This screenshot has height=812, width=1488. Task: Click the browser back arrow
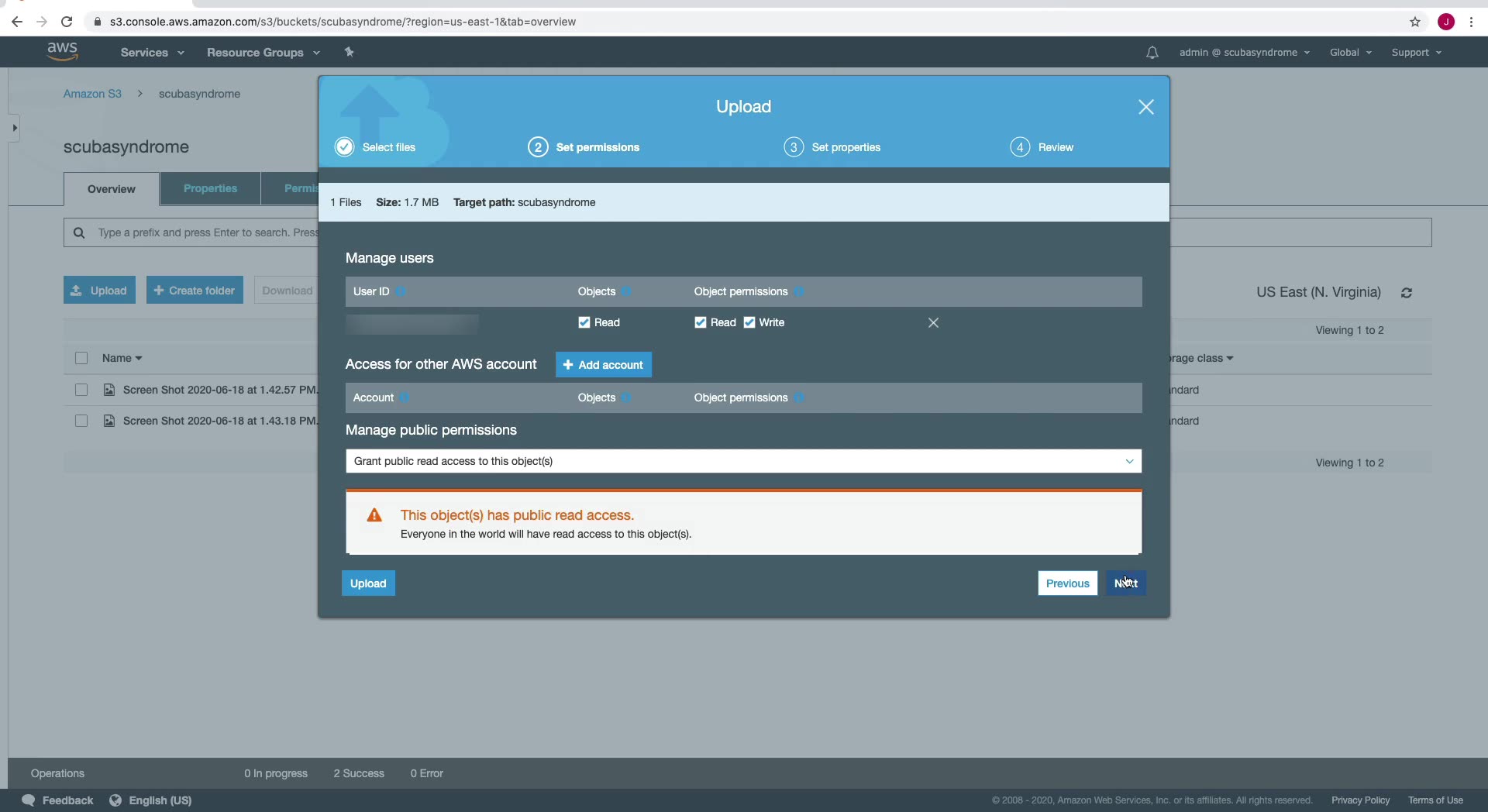click(x=17, y=22)
